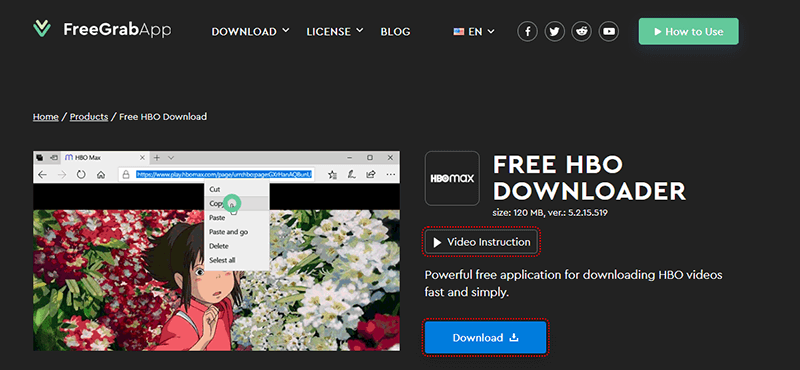Go to the BLOG page
The image size is (800, 370).
pos(395,32)
